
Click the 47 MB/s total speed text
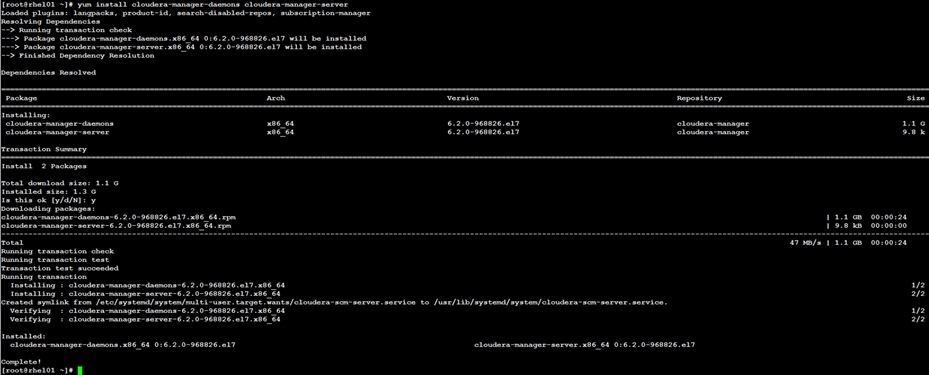click(805, 243)
